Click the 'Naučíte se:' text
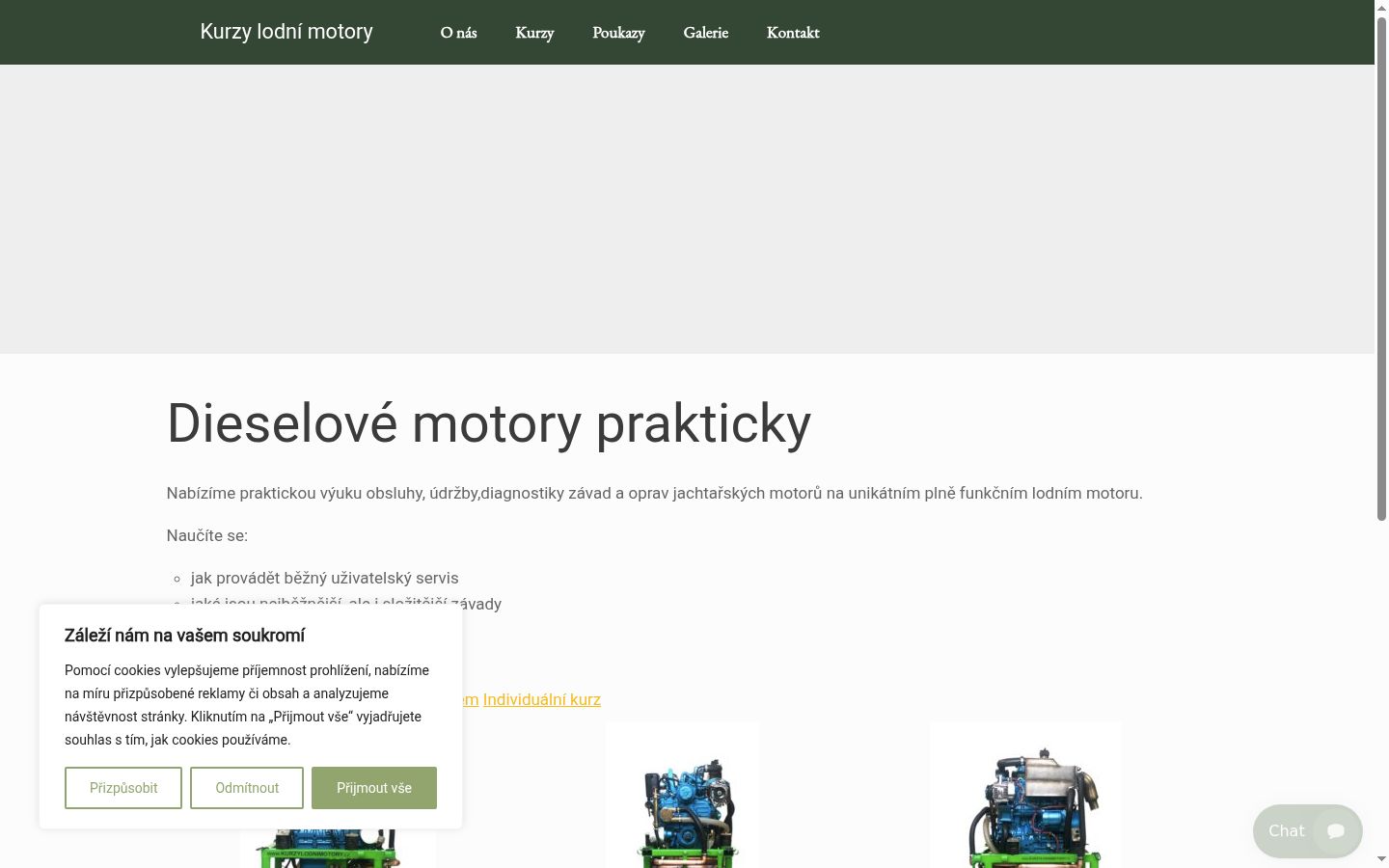Screen dimensions: 1389x868 coord(207,535)
